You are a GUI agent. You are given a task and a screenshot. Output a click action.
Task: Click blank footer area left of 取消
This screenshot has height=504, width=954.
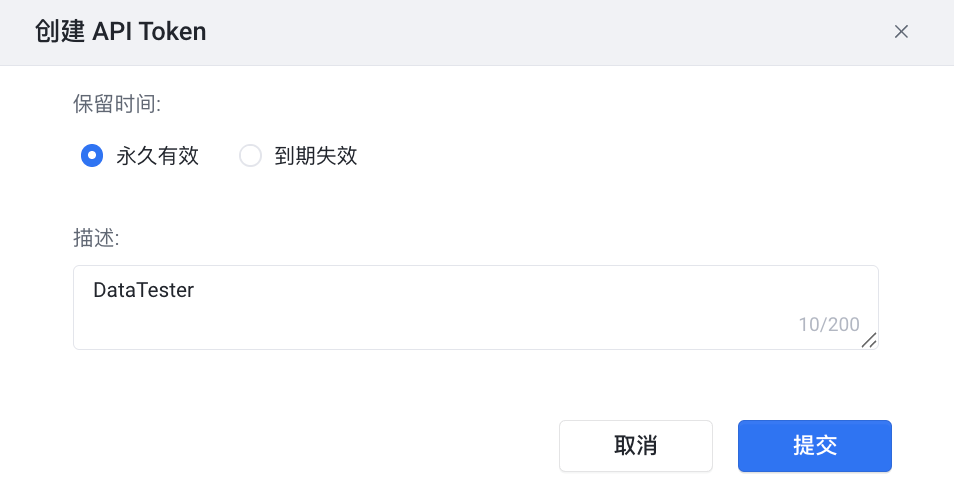pos(300,445)
